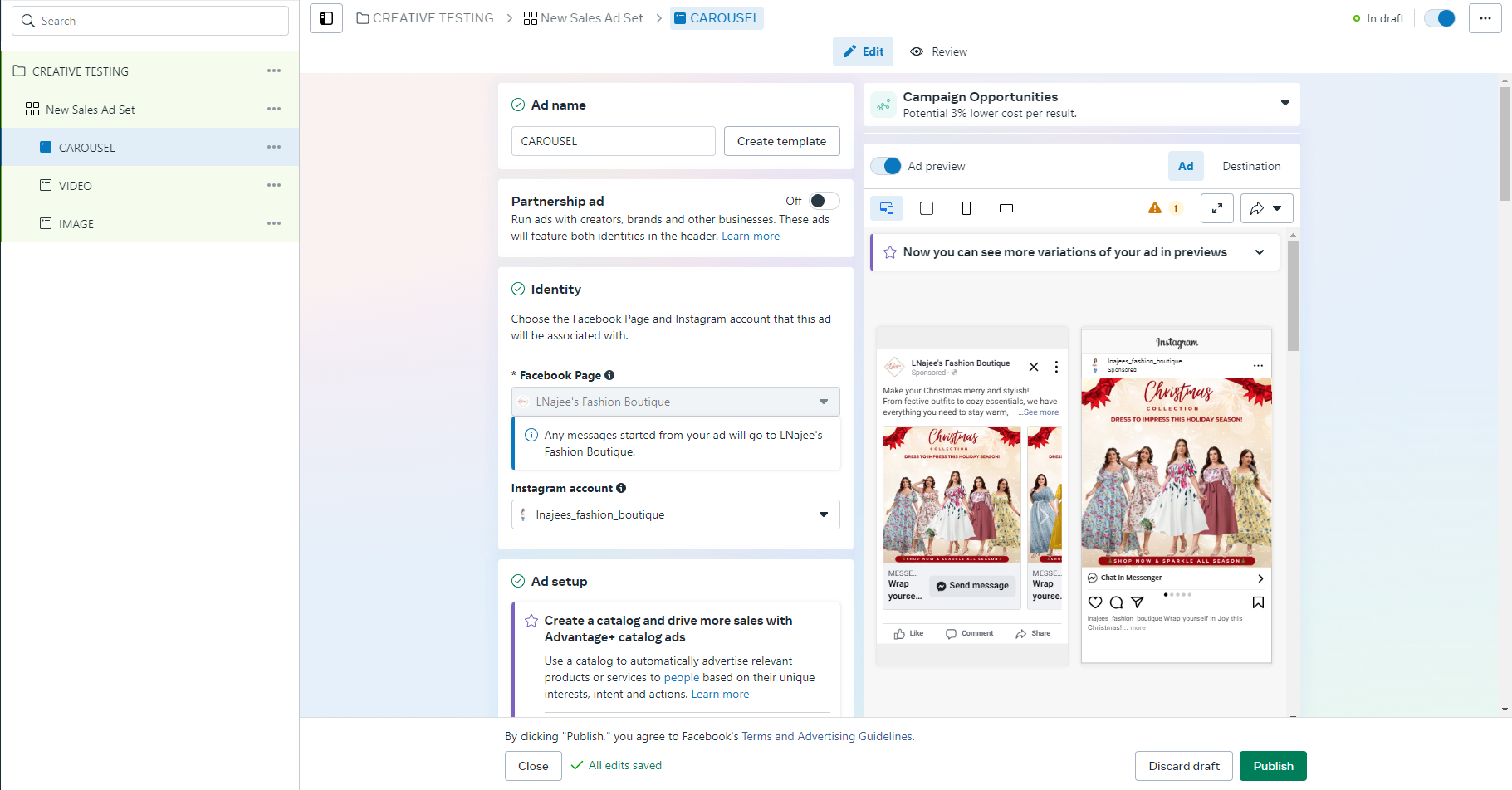Open Terms and Advertising Guidelines link
This screenshot has height=790, width=1512.
(827, 736)
